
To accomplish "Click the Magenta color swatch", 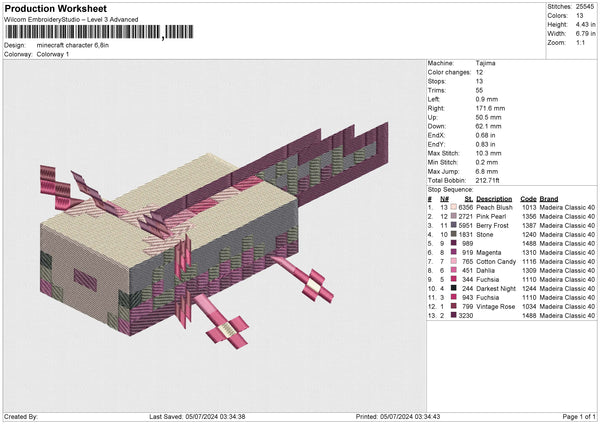I will click(453, 252).
